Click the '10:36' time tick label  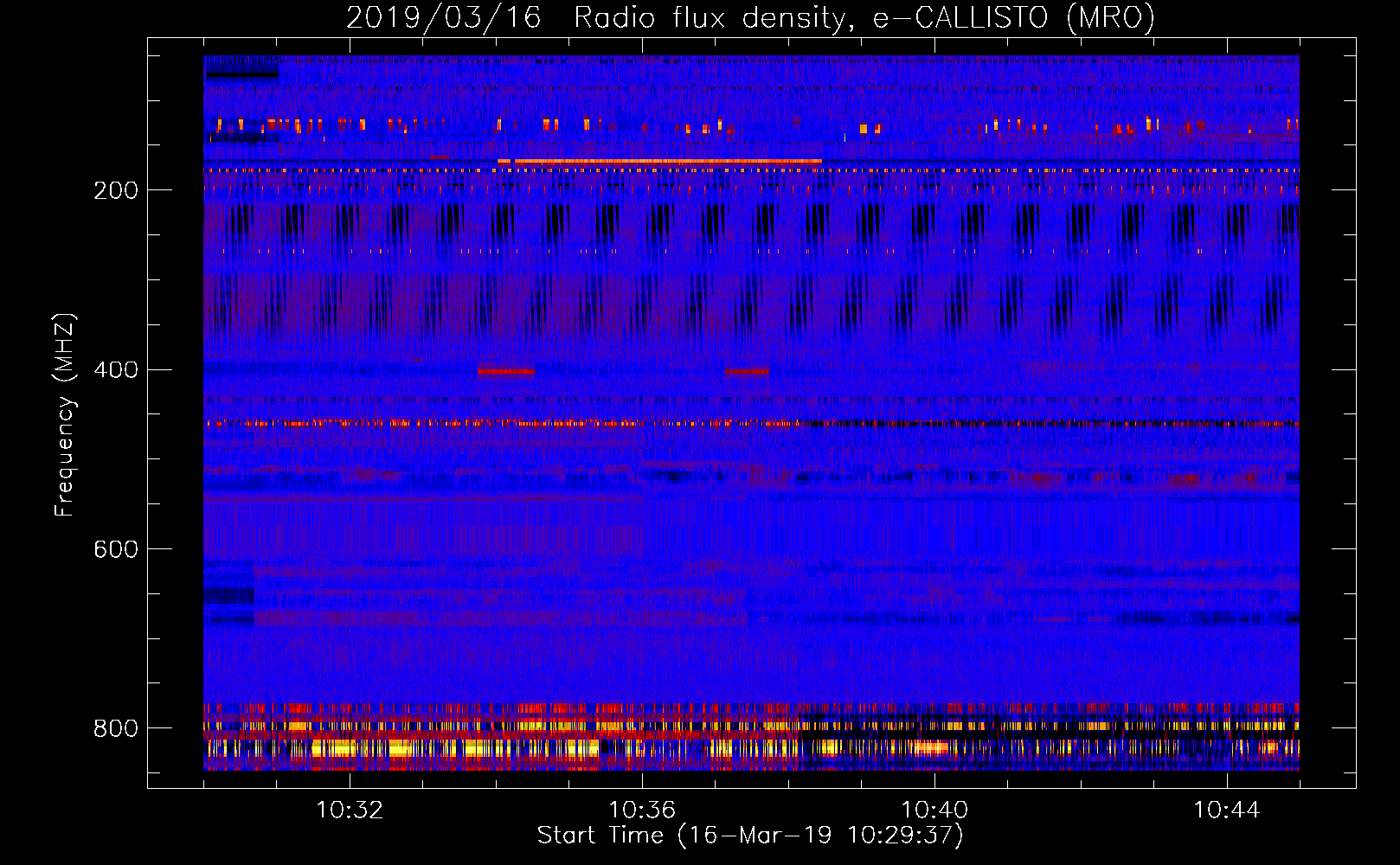(x=642, y=810)
